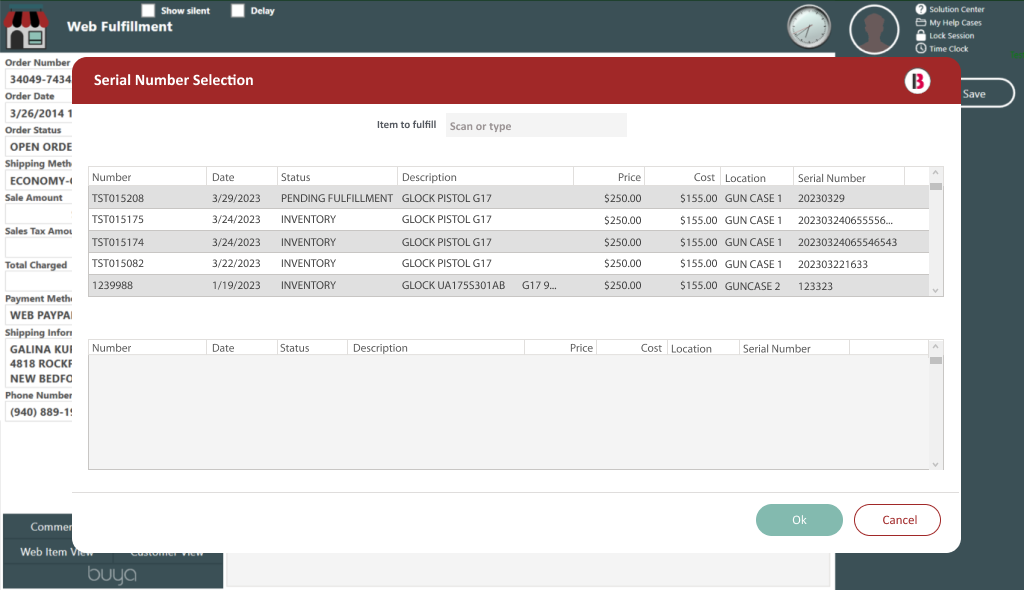Click the 1/19/2023 date cell
1024x590 pixels.
pos(236,286)
